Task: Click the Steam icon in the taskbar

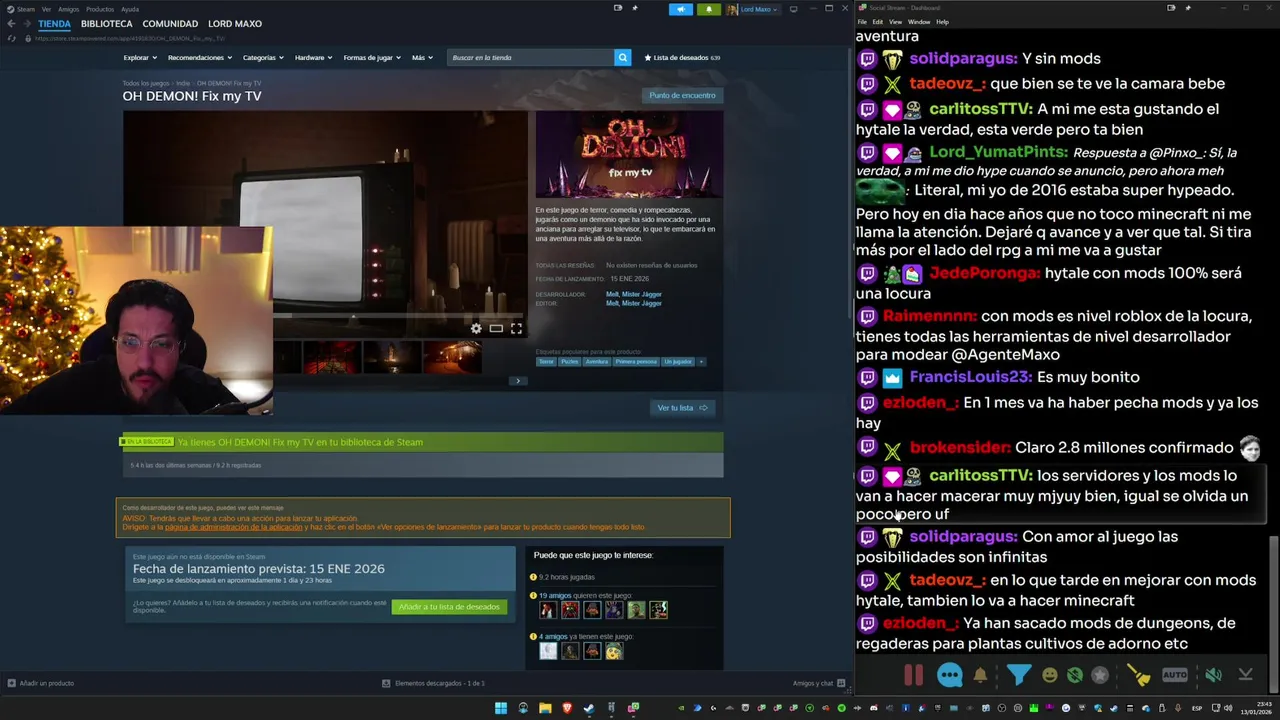Action: (589, 708)
